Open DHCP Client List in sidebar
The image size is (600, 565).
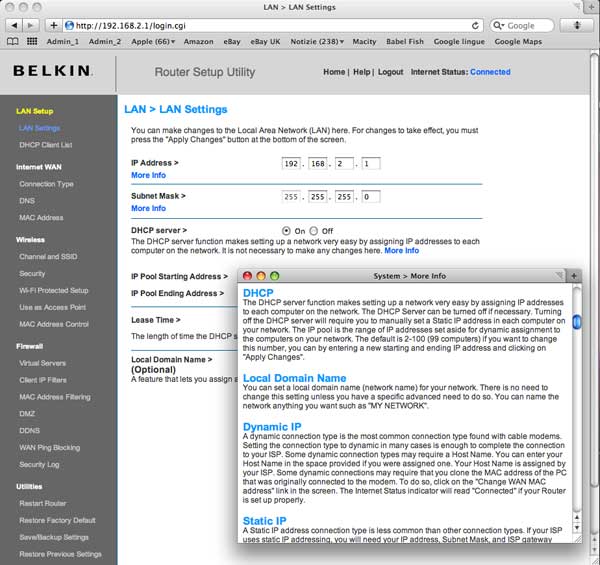(46, 145)
